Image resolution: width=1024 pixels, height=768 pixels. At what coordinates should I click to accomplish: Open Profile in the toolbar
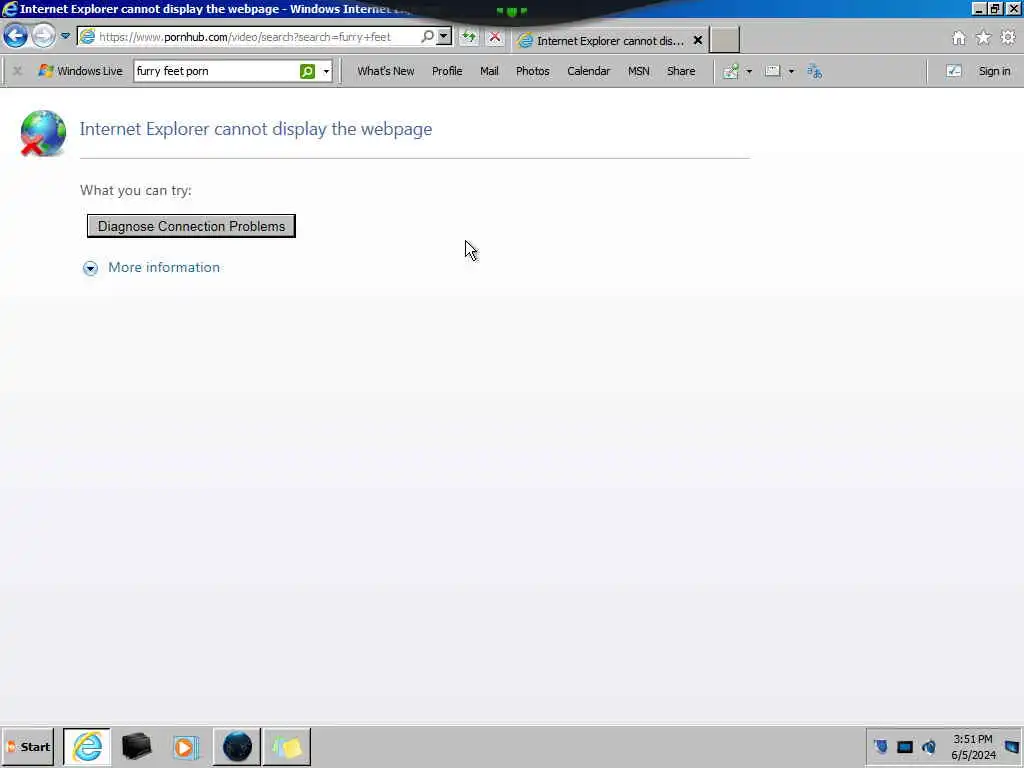click(x=447, y=71)
